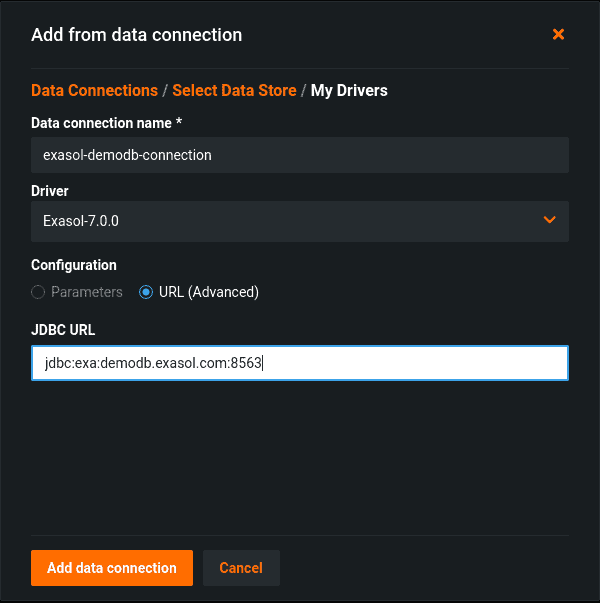Open the Select Data Store breadcrumb
Screen dimensions: 600x603
click(x=234, y=90)
